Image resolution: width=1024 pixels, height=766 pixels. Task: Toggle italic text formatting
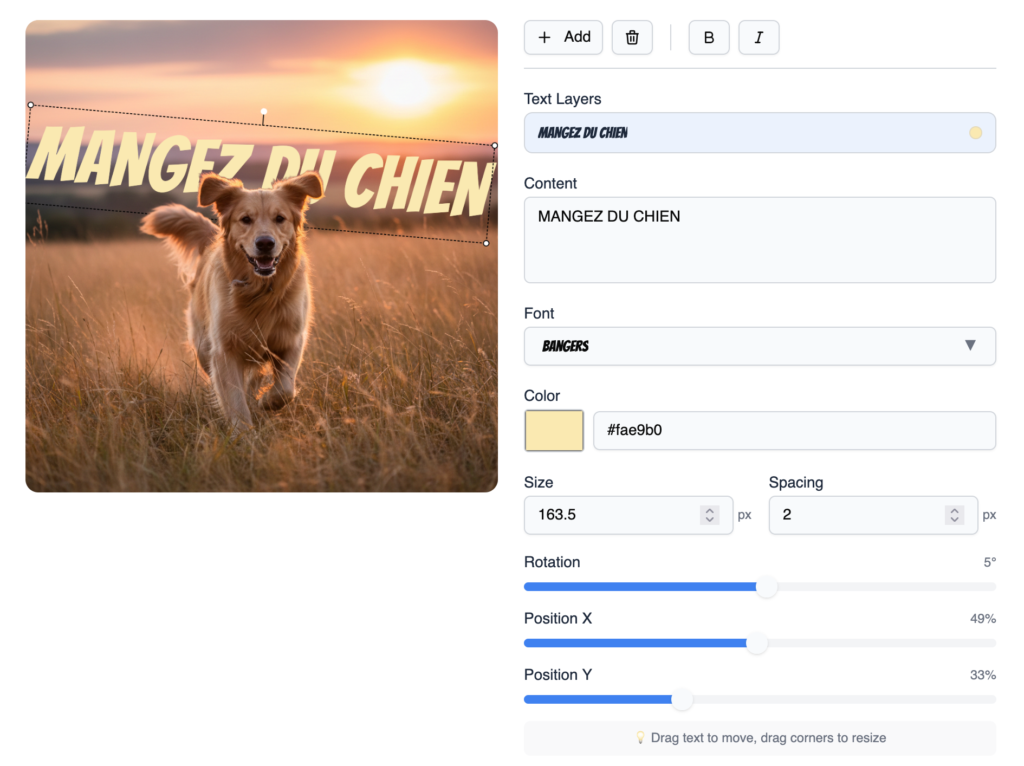pyautogui.click(x=758, y=38)
